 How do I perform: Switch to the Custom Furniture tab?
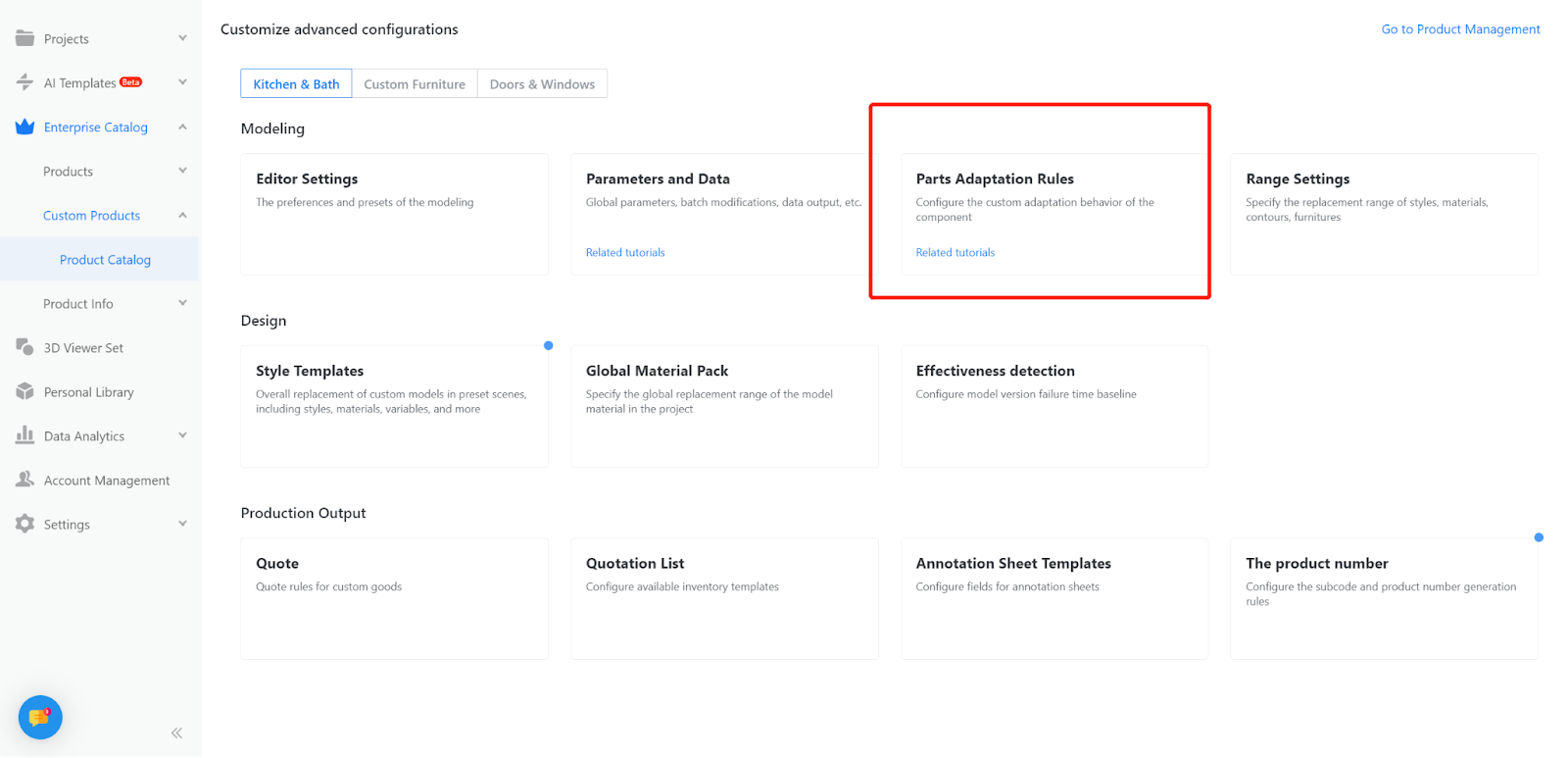coord(415,84)
